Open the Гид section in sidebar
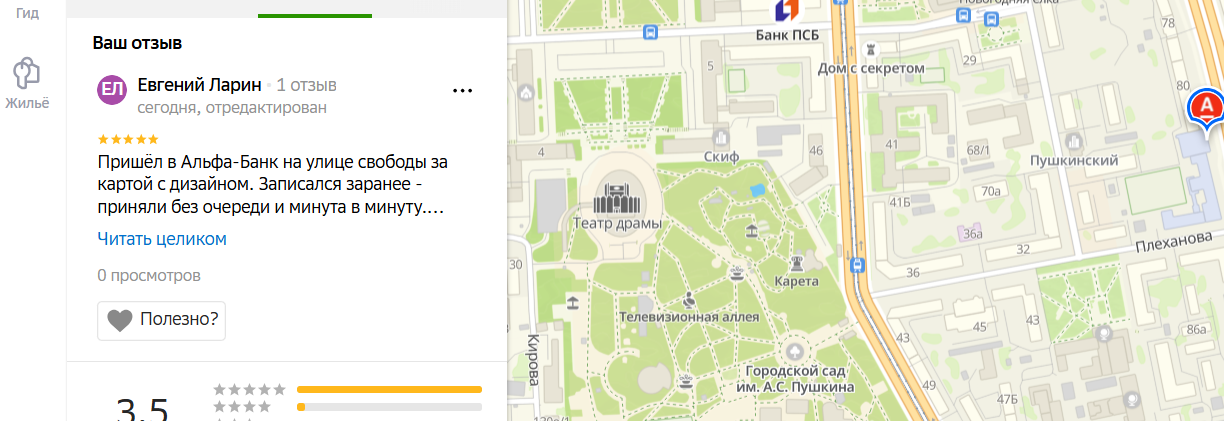 click(x=27, y=13)
